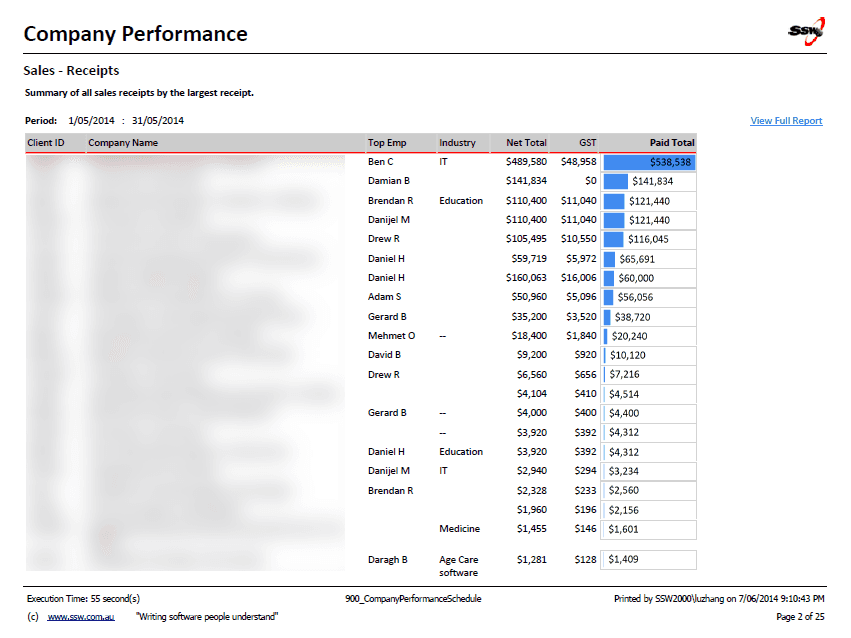This screenshot has width=851, height=638.
Task: Select the Top Emp column header
Action: [387, 143]
